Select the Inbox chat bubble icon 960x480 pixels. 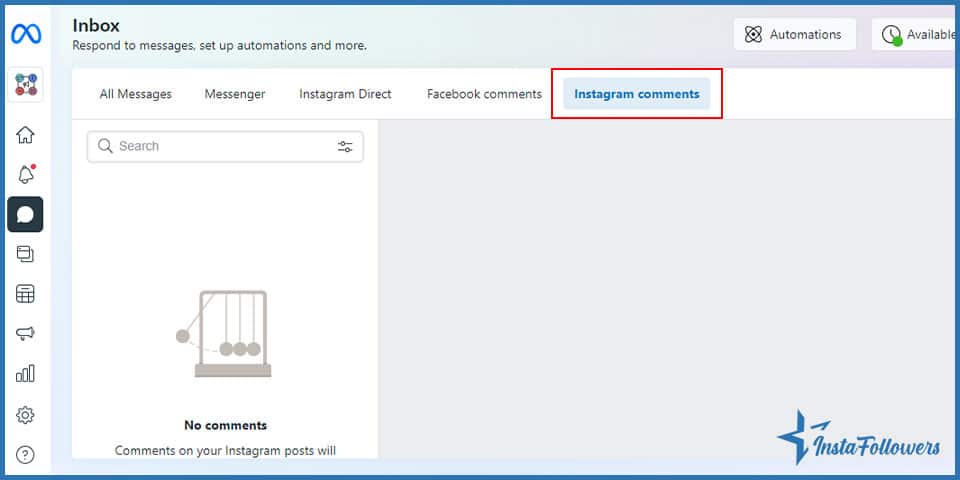click(25, 214)
